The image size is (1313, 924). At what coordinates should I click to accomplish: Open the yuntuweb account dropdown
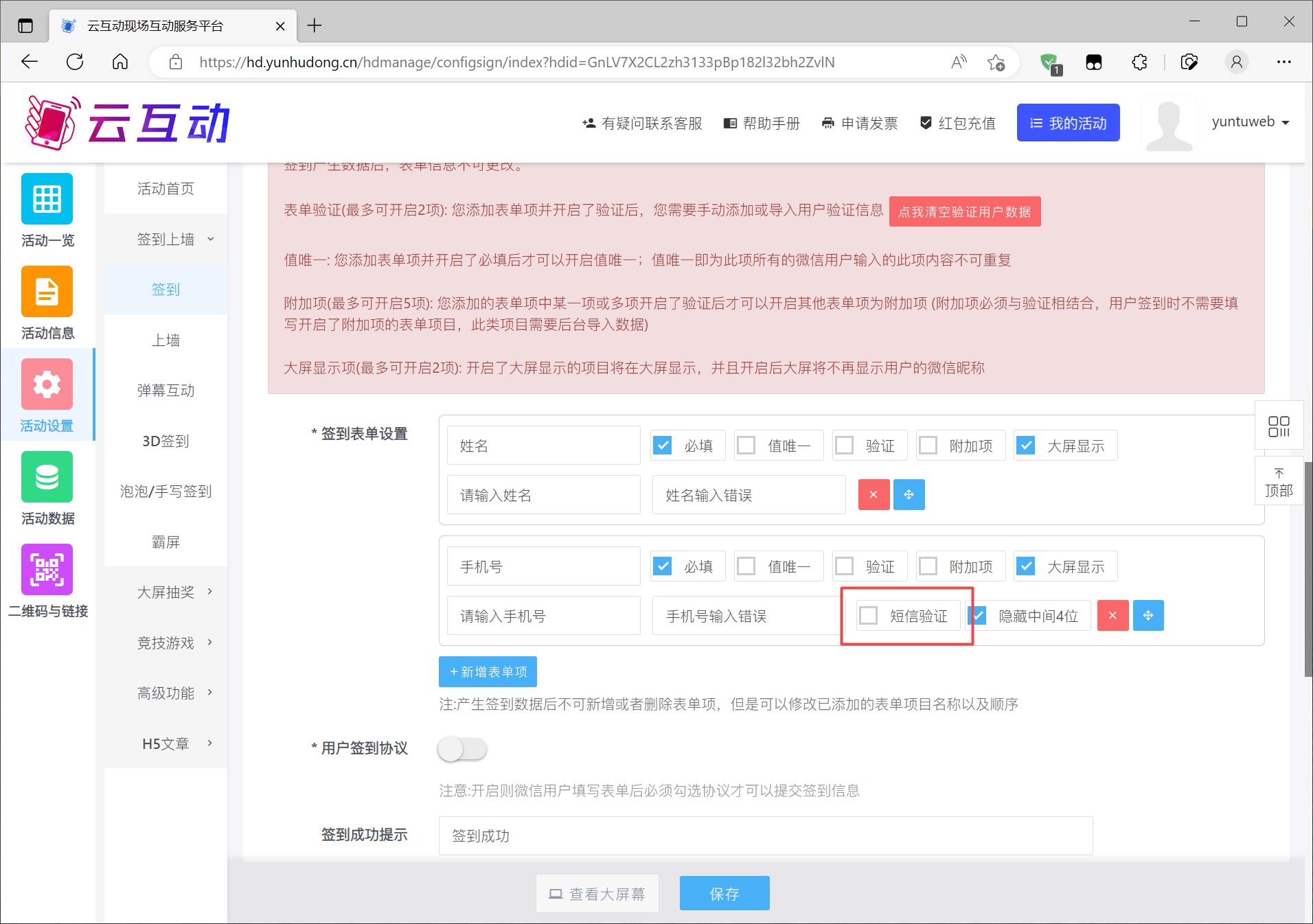pos(1251,122)
